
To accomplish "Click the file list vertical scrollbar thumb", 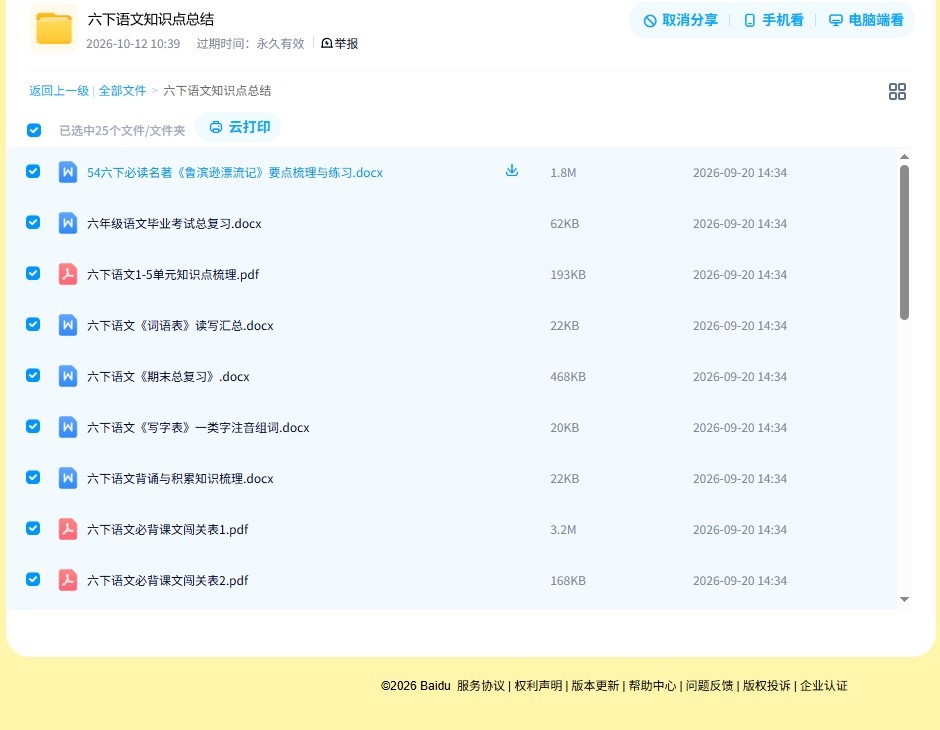I will 905,242.
